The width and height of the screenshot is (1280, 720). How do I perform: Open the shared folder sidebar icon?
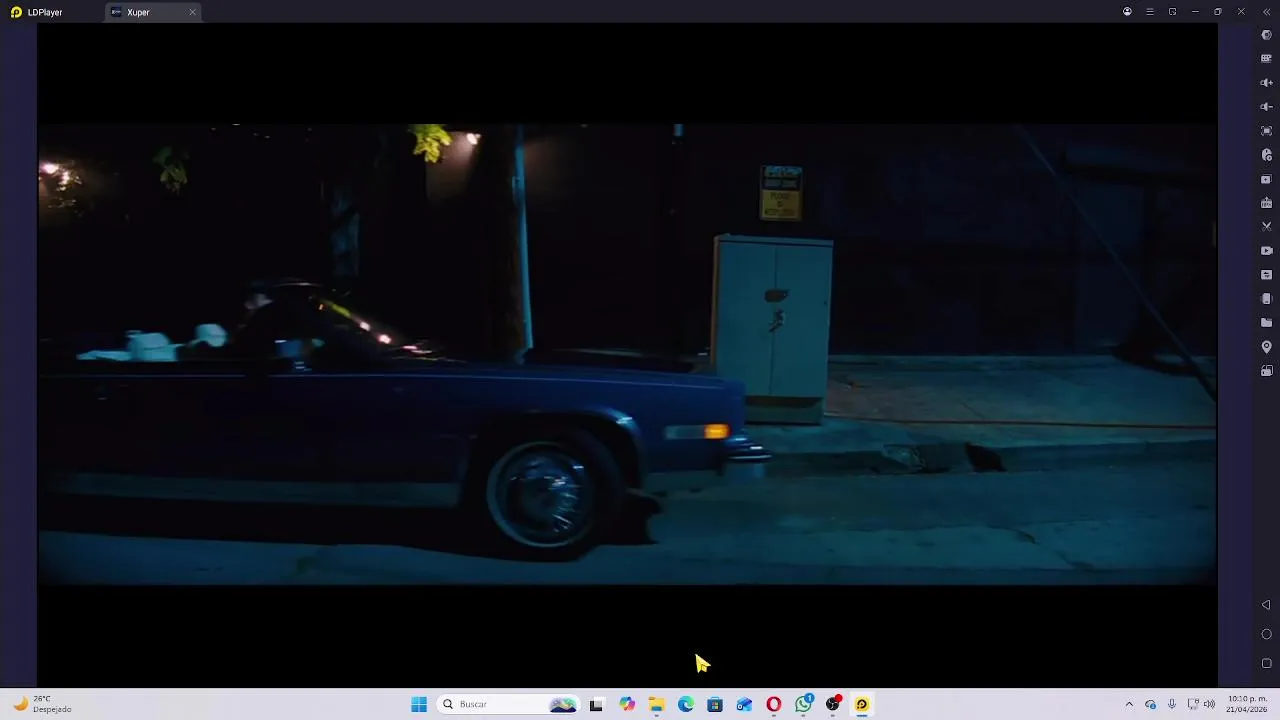point(1266,323)
